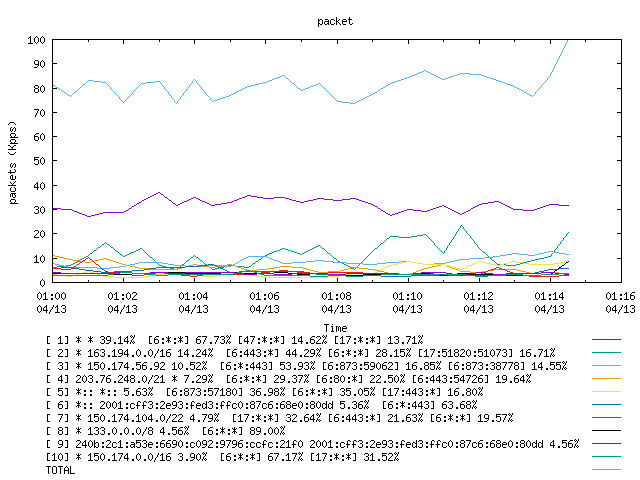The width and height of the screenshot is (640, 480).
Task: Click the 01:00 04/13 time axis label
Action: click(51, 302)
